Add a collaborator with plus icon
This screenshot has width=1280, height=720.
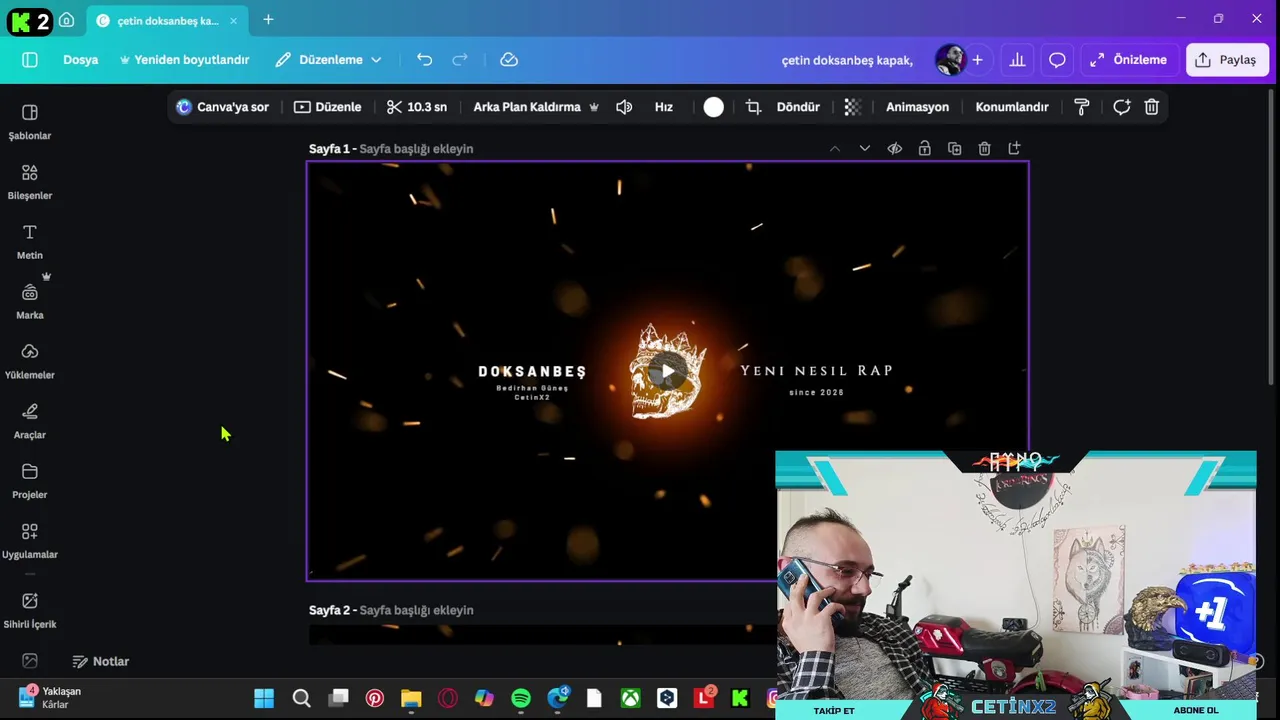[x=977, y=60]
